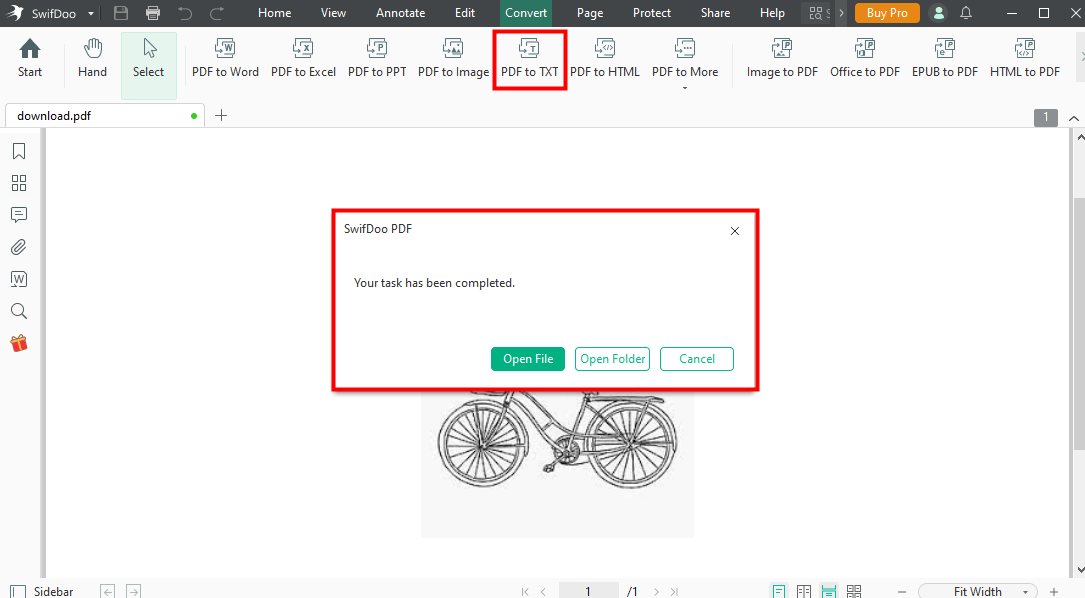Image resolution: width=1085 pixels, height=598 pixels.
Task: Toggle continuous scrolling view
Action: coord(829,591)
